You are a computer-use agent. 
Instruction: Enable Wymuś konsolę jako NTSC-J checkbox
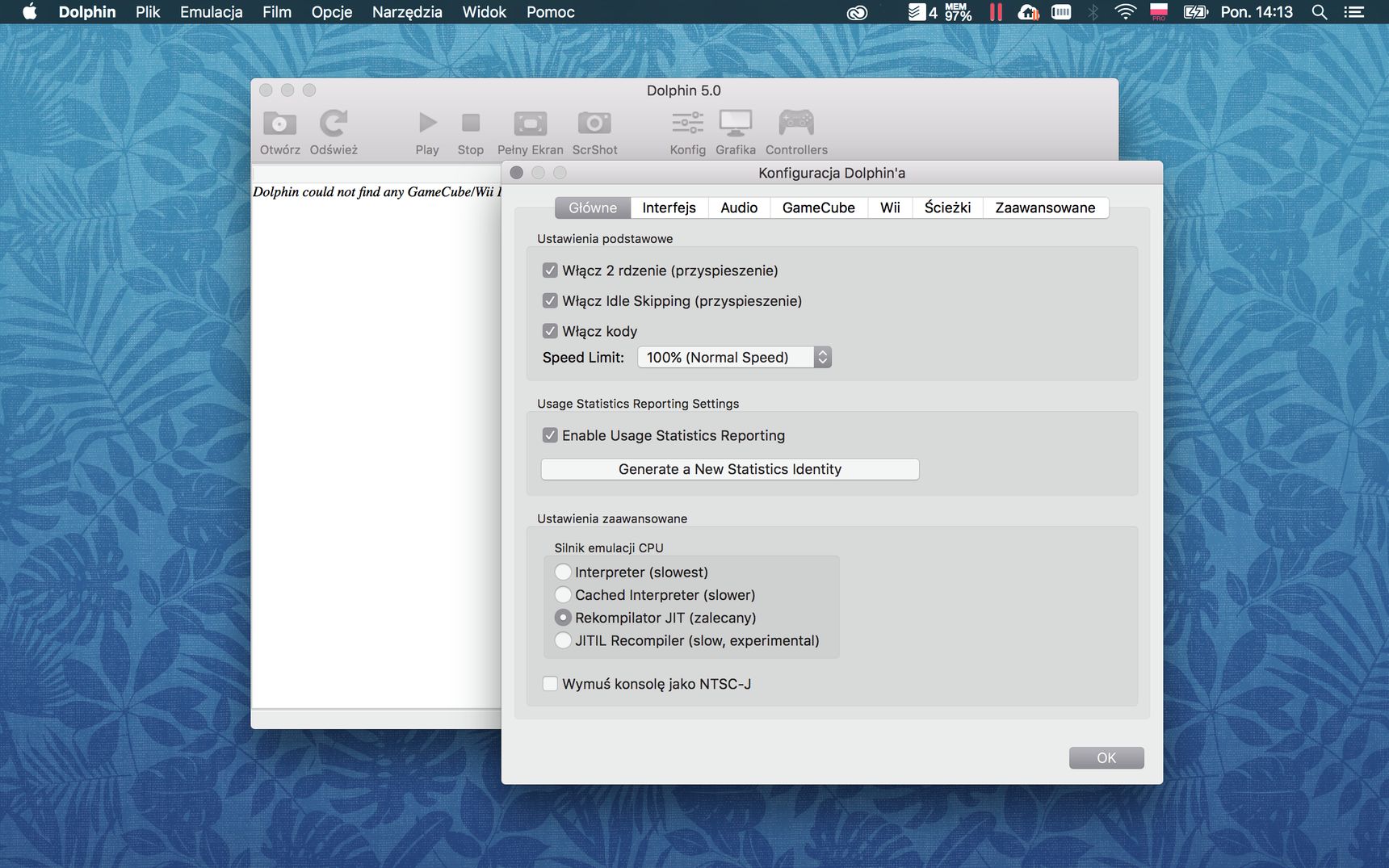point(550,684)
